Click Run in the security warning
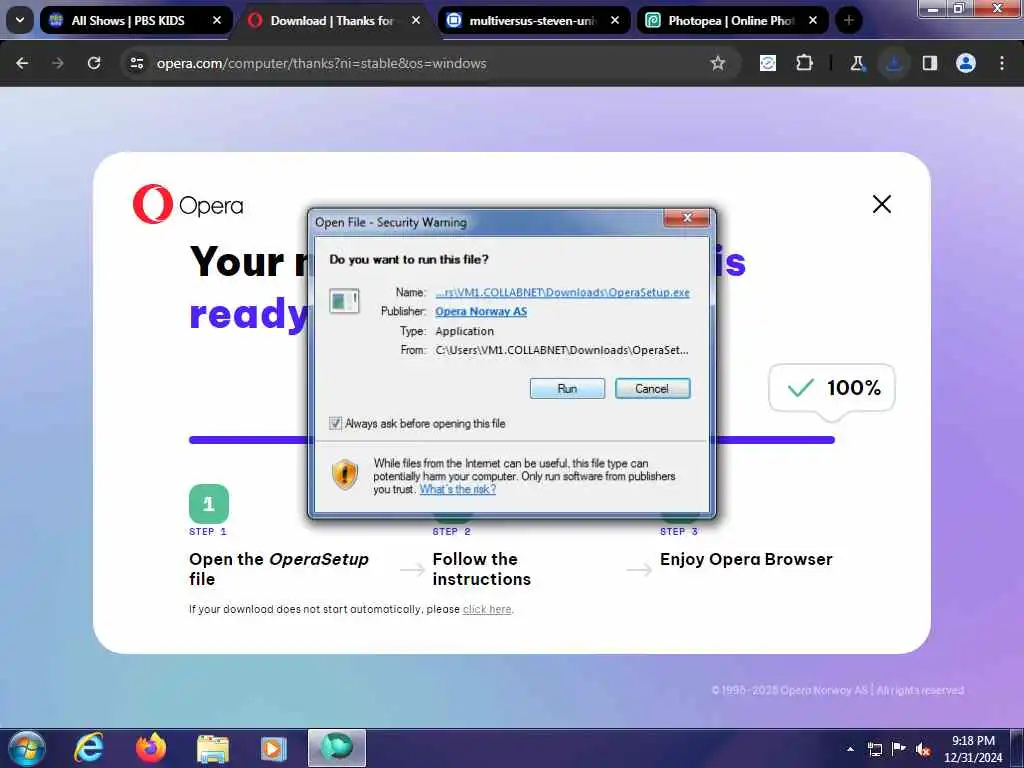This screenshot has height=768, width=1024. click(x=567, y=389)
